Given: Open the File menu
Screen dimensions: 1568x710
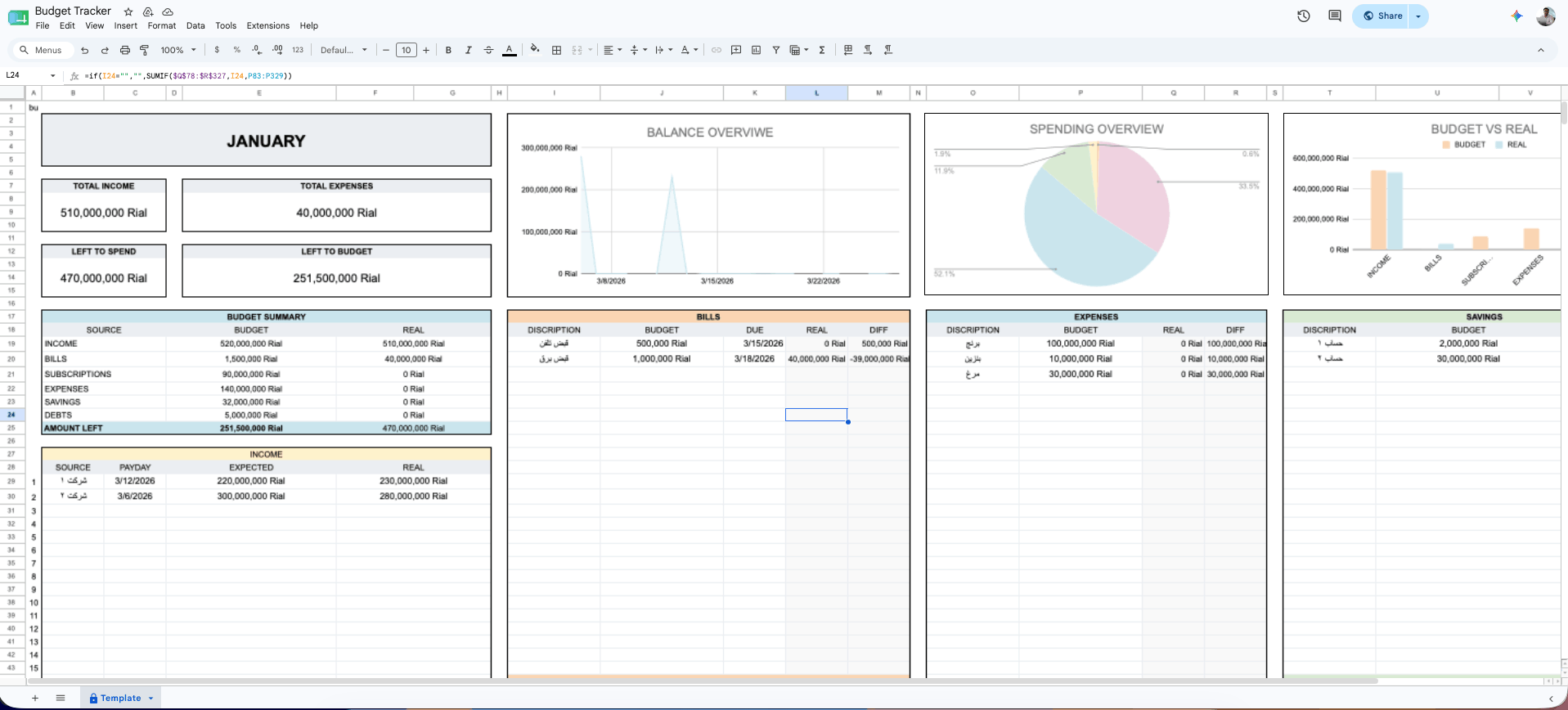Looking at the screenshot, I should coord(43,25).
